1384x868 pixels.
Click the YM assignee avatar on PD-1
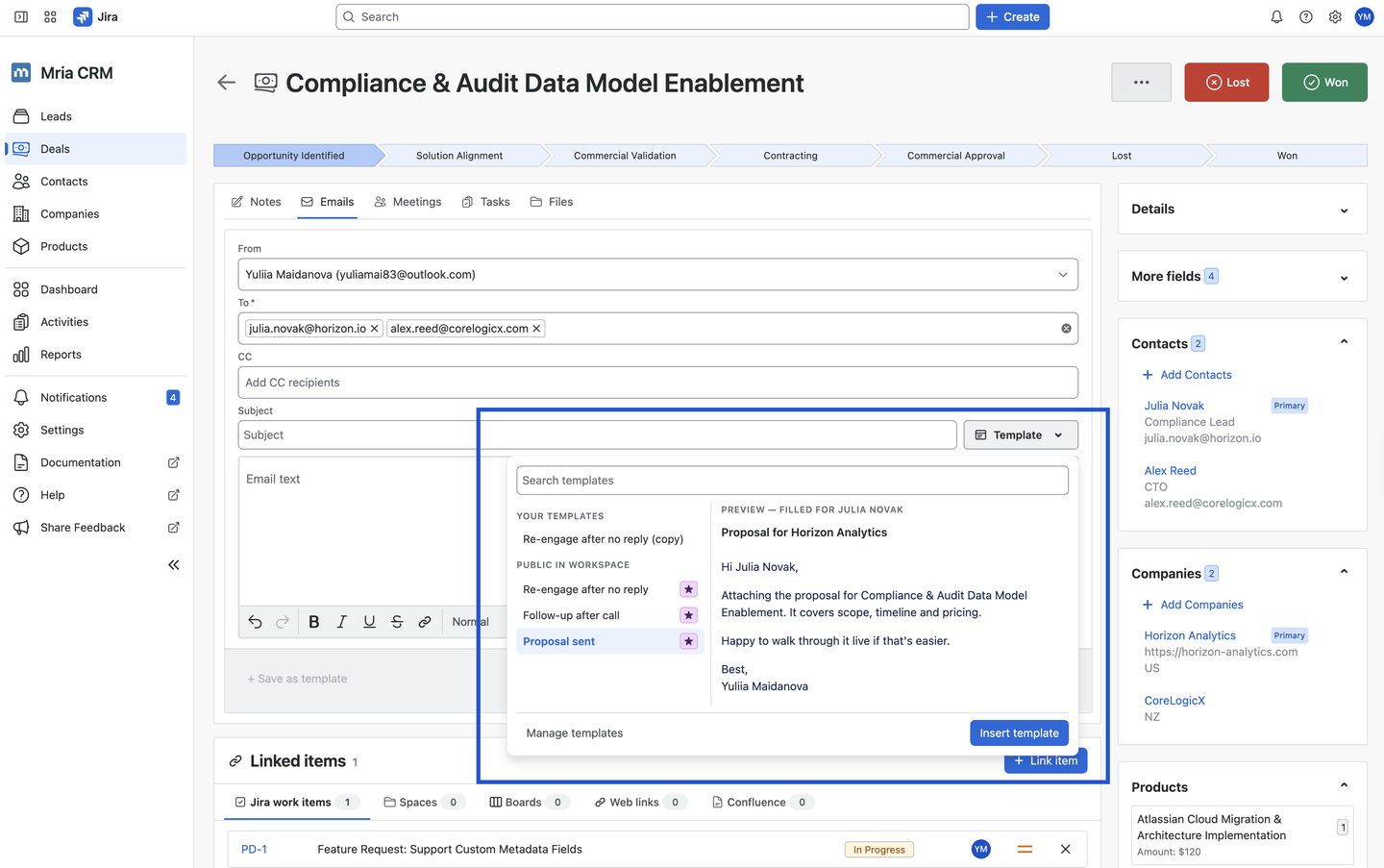[980, 849]
